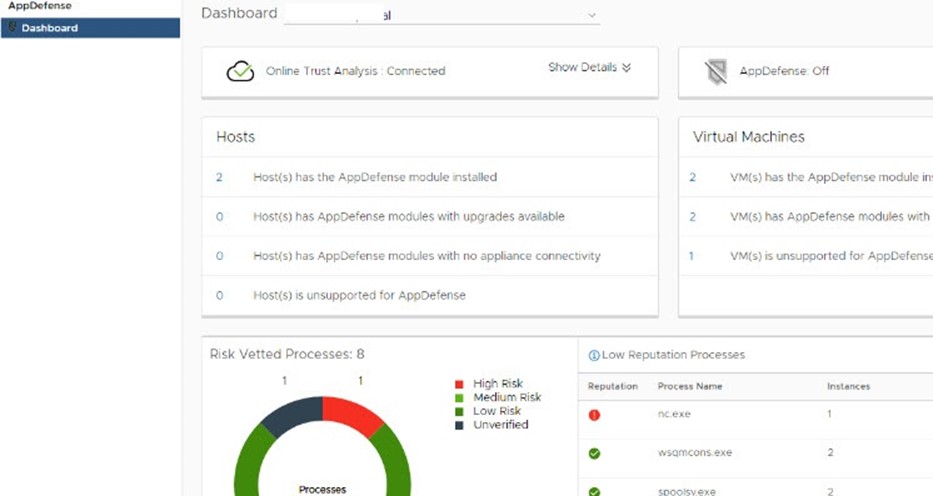
Task: Click the shield icon beside Dashboard in sidebar
Action: [12, 27]
